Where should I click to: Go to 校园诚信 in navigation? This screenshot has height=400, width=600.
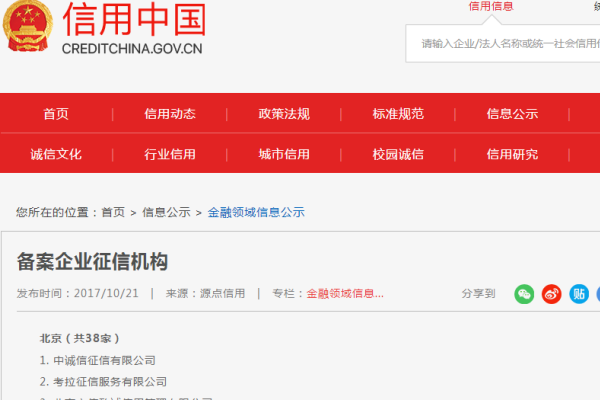tap(398, 154)
